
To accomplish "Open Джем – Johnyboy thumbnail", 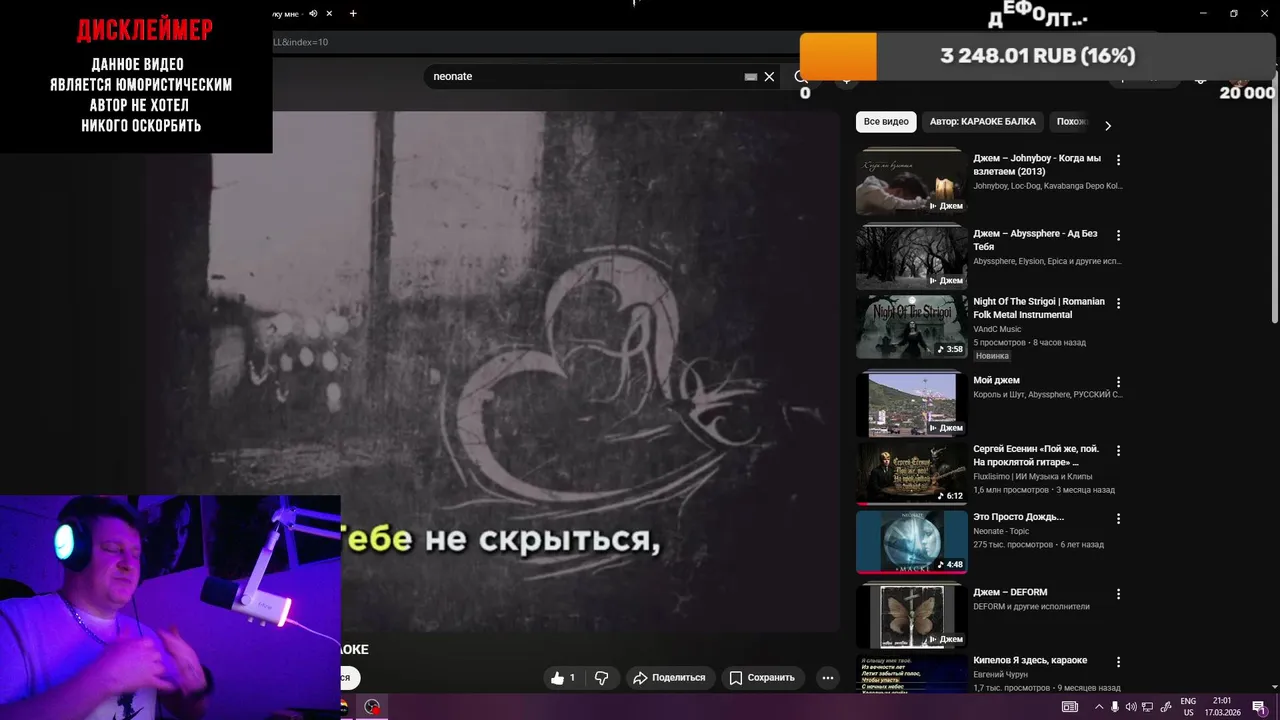I will tap(911, 182).
